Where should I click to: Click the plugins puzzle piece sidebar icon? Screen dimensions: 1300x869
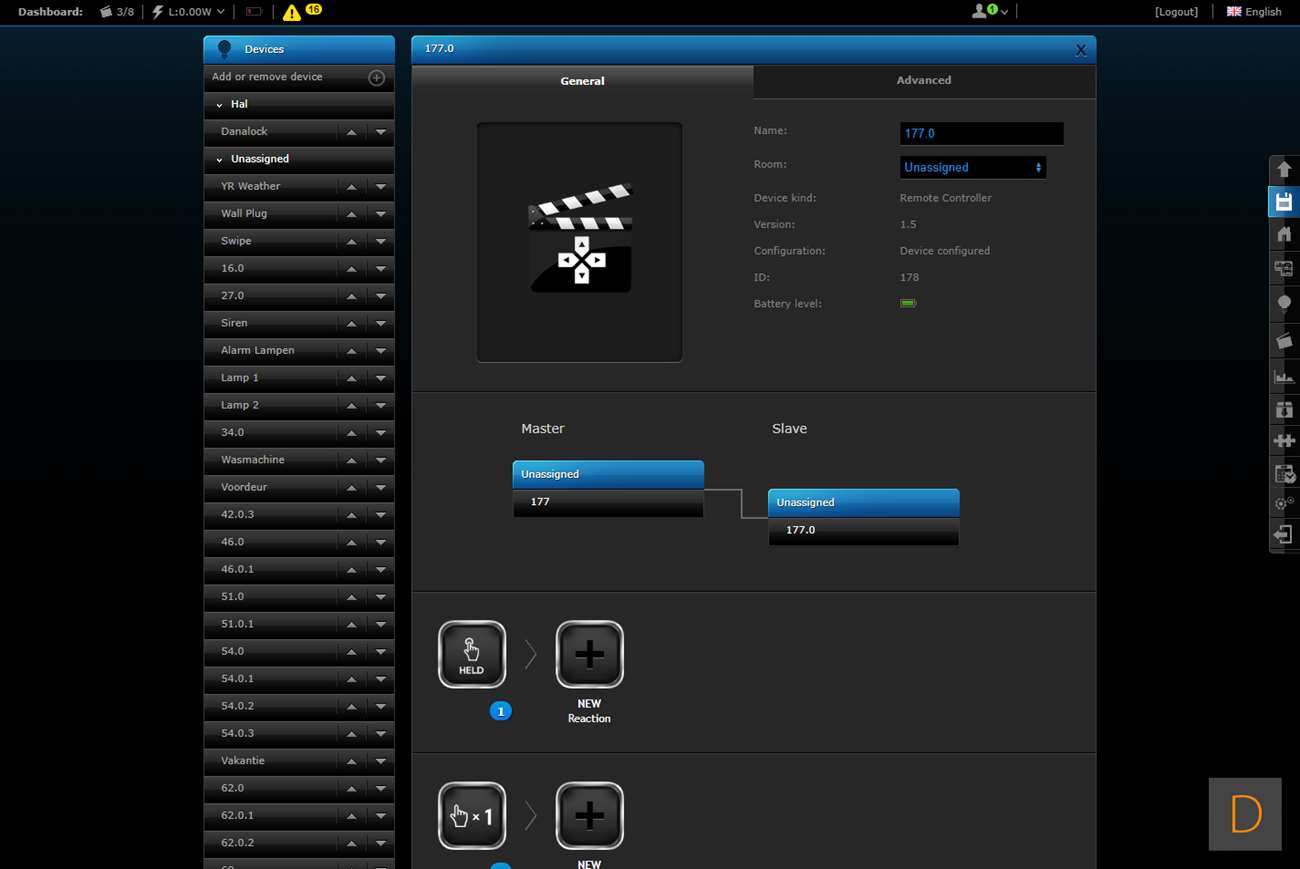click(1283, 441)
